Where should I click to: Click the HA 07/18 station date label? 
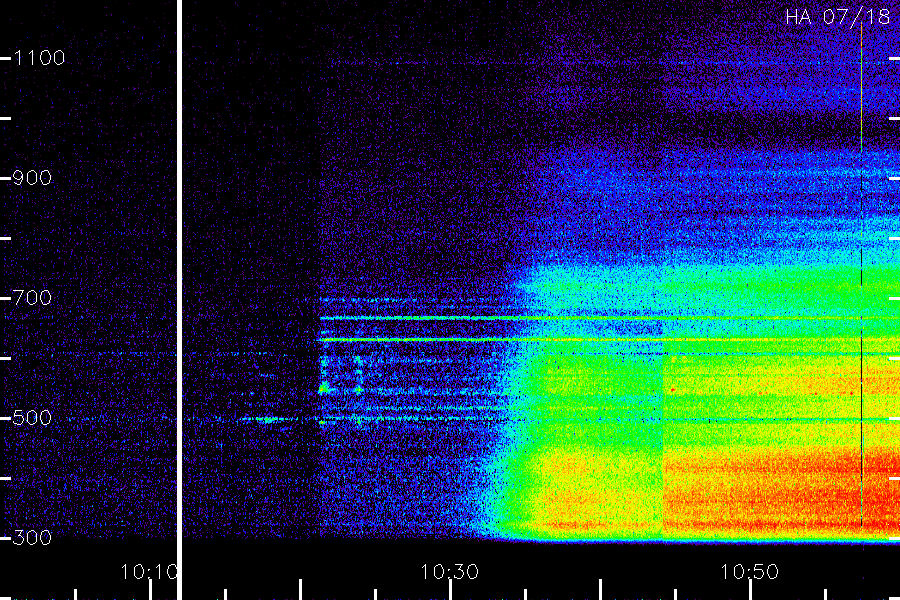coord(837,17)
